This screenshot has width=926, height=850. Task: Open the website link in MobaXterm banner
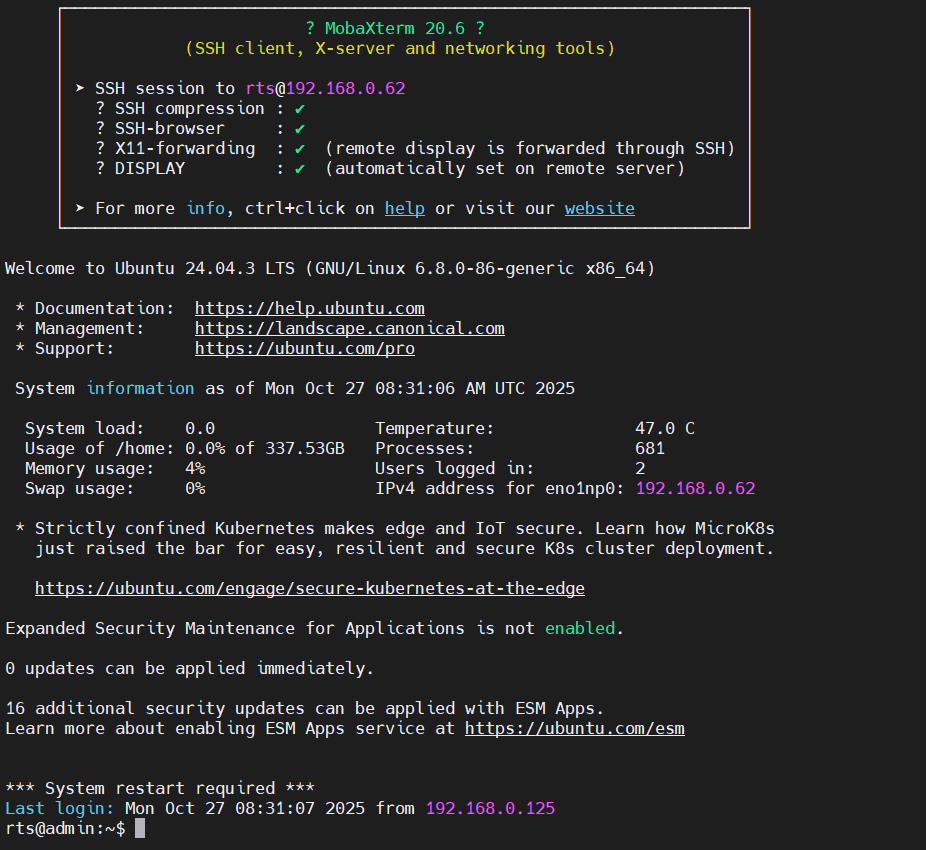(x=599, y=209)
